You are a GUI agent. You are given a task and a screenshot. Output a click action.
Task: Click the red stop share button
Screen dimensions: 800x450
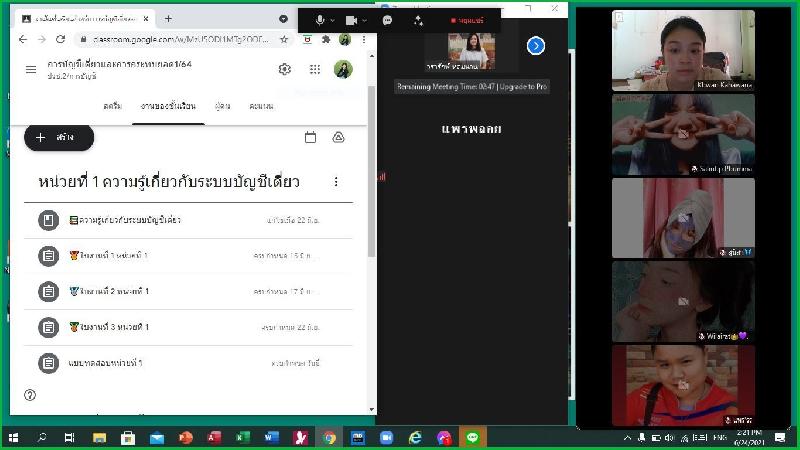(x=467, y=20)
